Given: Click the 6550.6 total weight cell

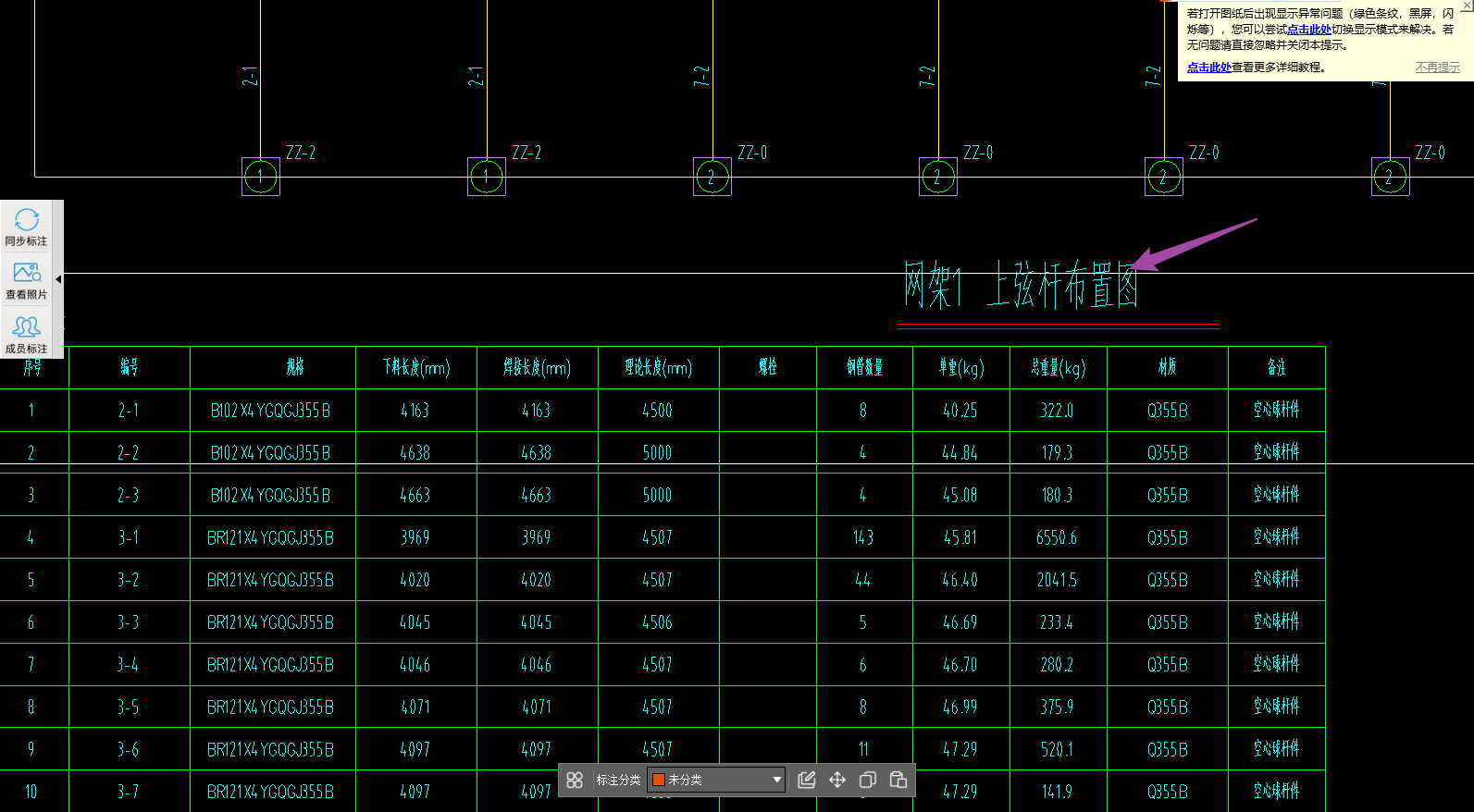Looking at the screenshot, I should pos(1057,537).
